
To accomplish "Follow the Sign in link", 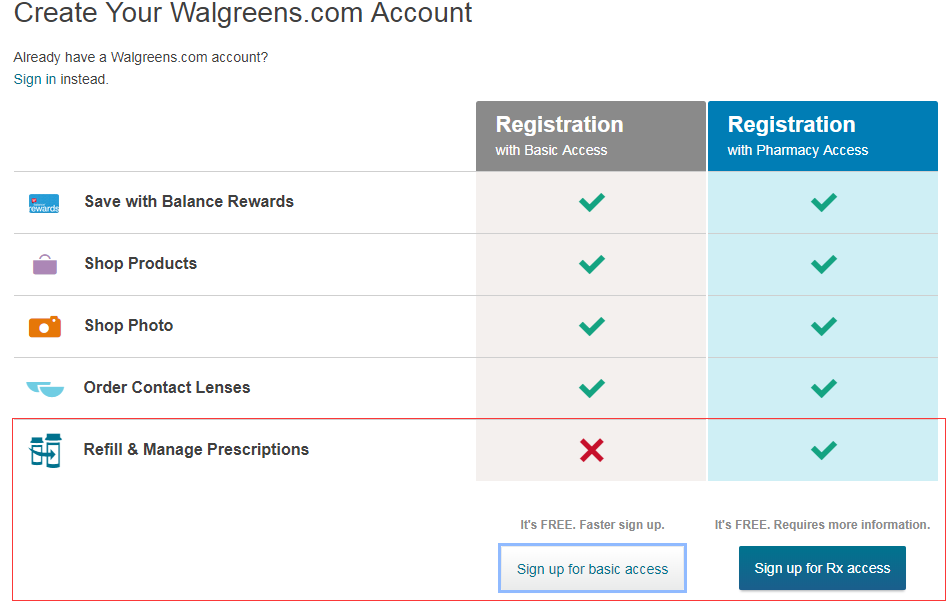I will tap(34, 79).
